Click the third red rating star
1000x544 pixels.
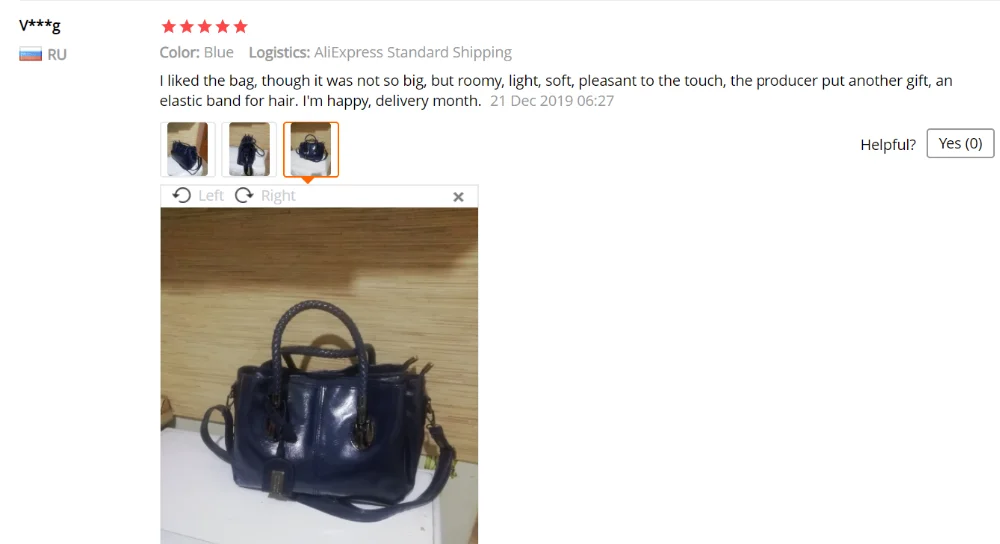click(204, 26)
